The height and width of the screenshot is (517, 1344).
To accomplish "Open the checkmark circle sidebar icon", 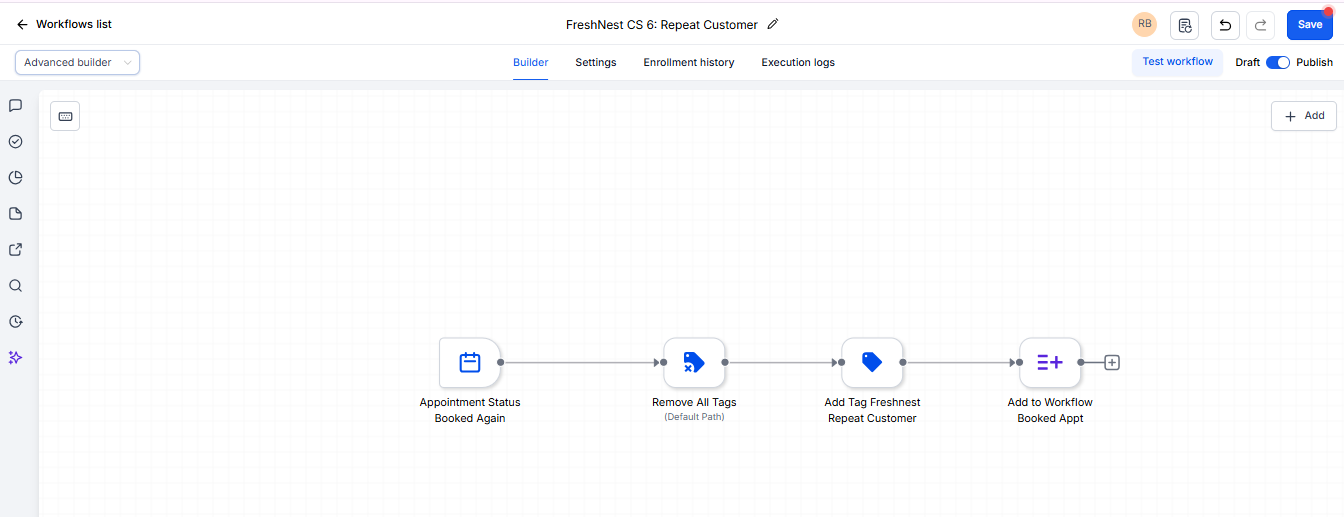I will tap(15, 141).
